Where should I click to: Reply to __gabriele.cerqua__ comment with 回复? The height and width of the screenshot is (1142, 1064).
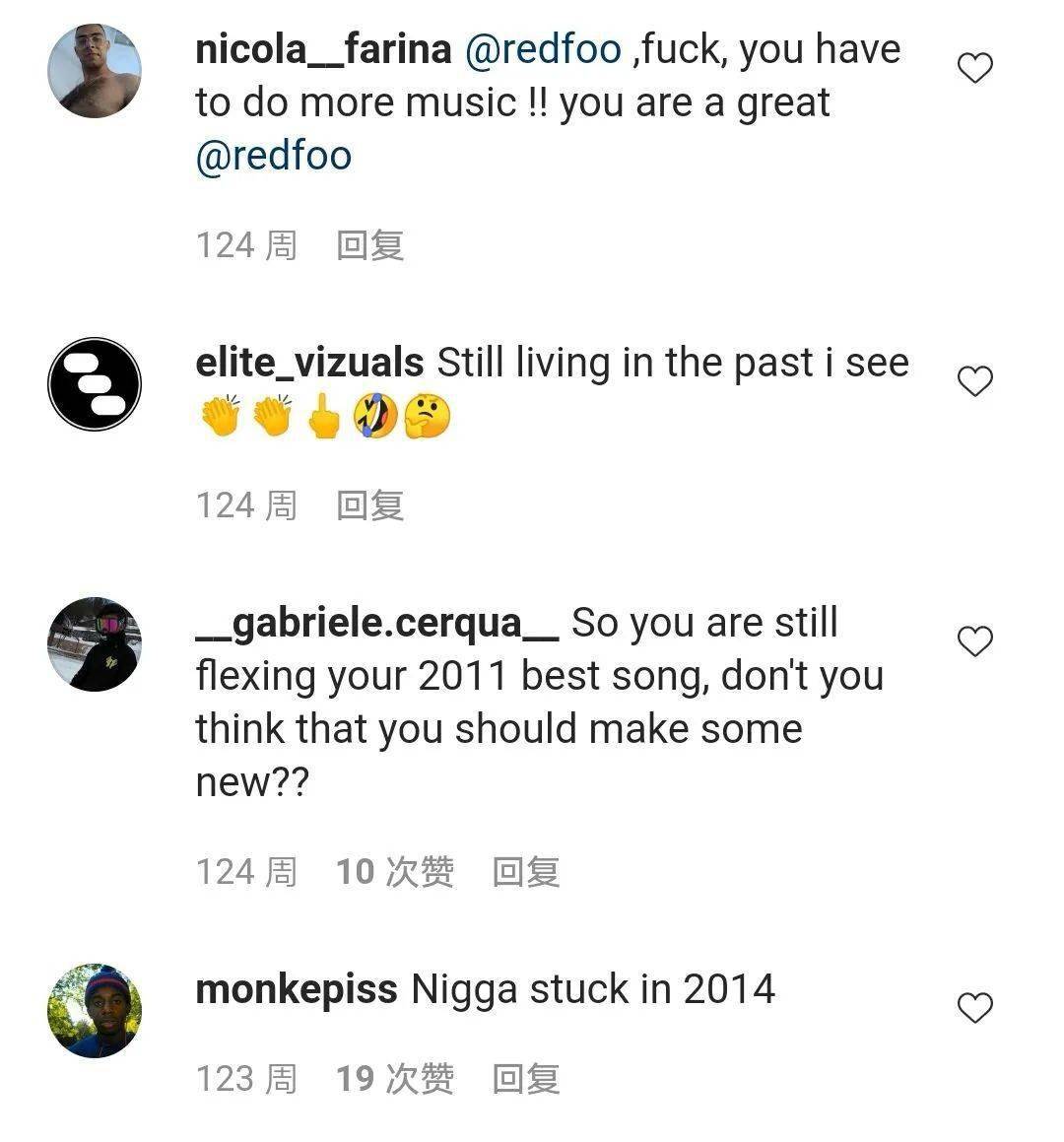(526, 872)
